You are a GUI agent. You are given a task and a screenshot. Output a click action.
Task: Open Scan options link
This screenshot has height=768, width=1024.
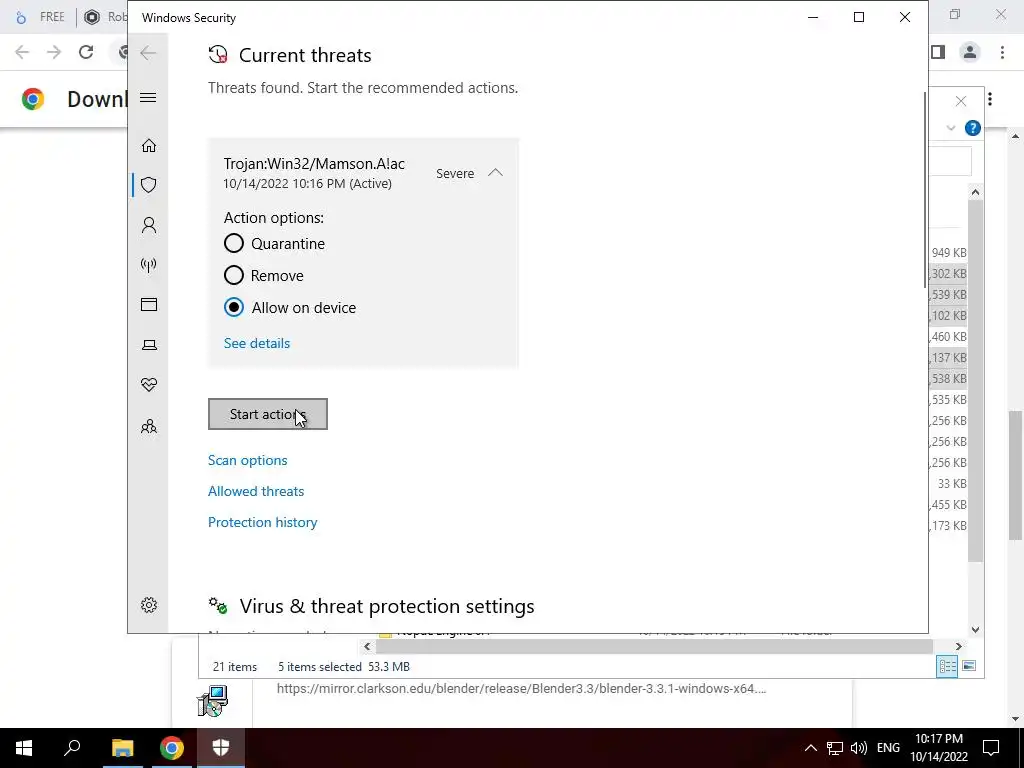pos(248,460)
